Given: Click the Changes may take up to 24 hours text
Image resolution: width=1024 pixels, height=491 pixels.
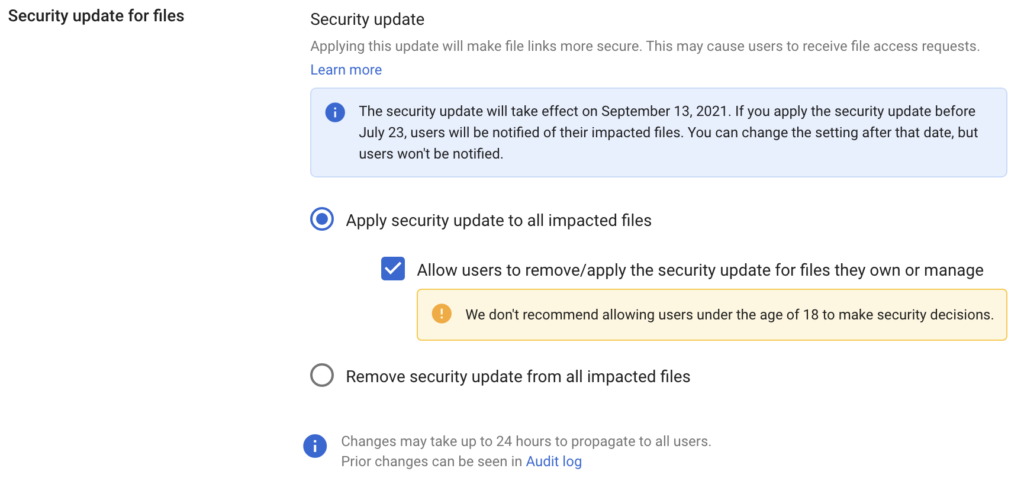Looking at the screenshot, I should tap(526, 441).
